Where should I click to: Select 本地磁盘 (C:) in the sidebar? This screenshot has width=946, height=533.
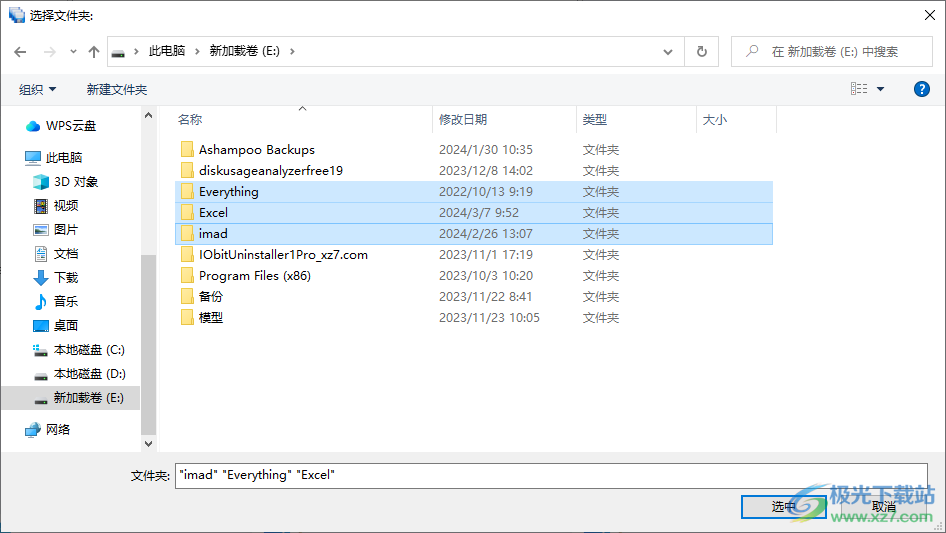coord(78,349)
